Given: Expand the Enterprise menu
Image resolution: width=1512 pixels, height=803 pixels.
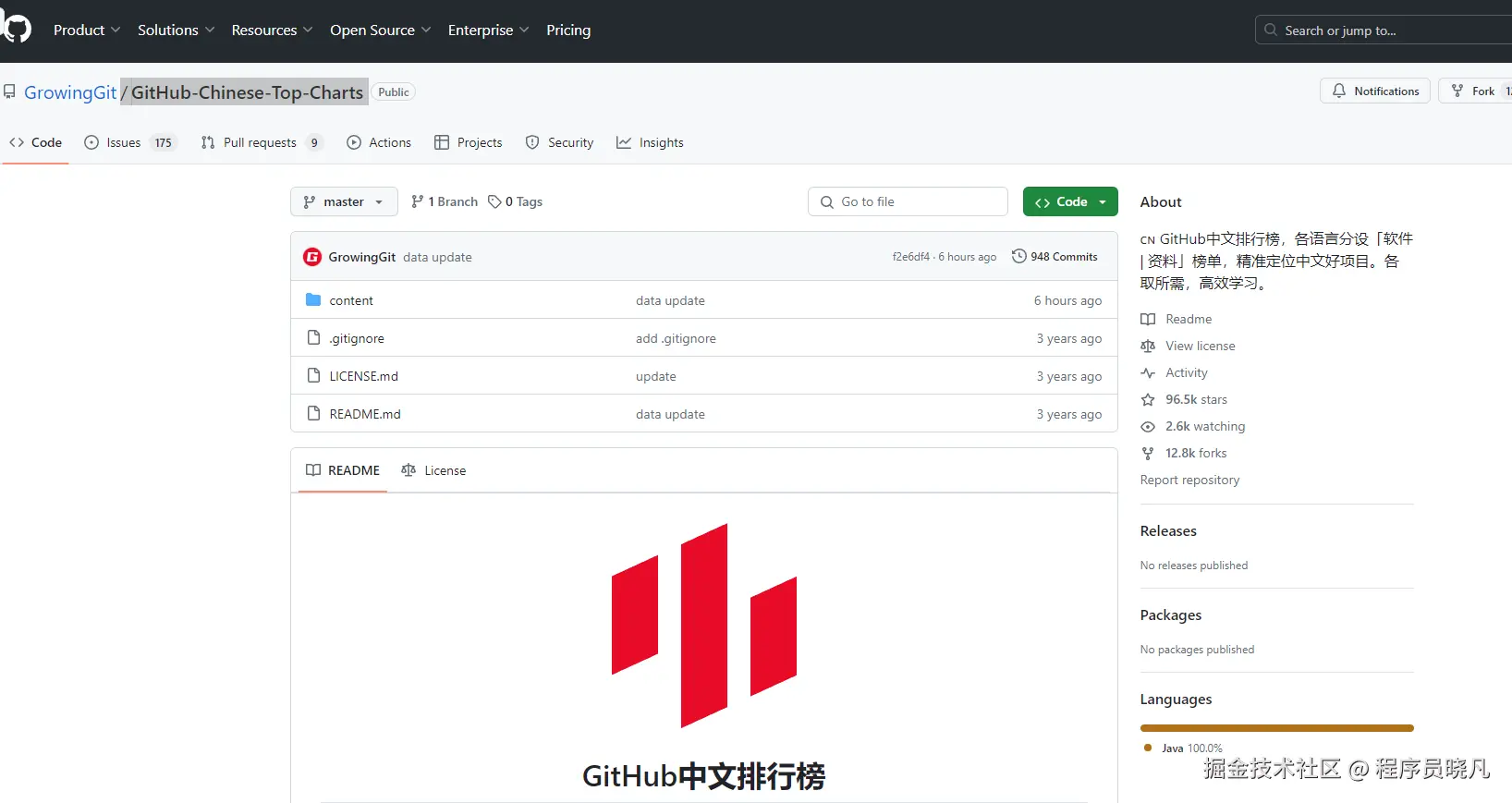Looking at the screenshot, I should tap(488, 30).
